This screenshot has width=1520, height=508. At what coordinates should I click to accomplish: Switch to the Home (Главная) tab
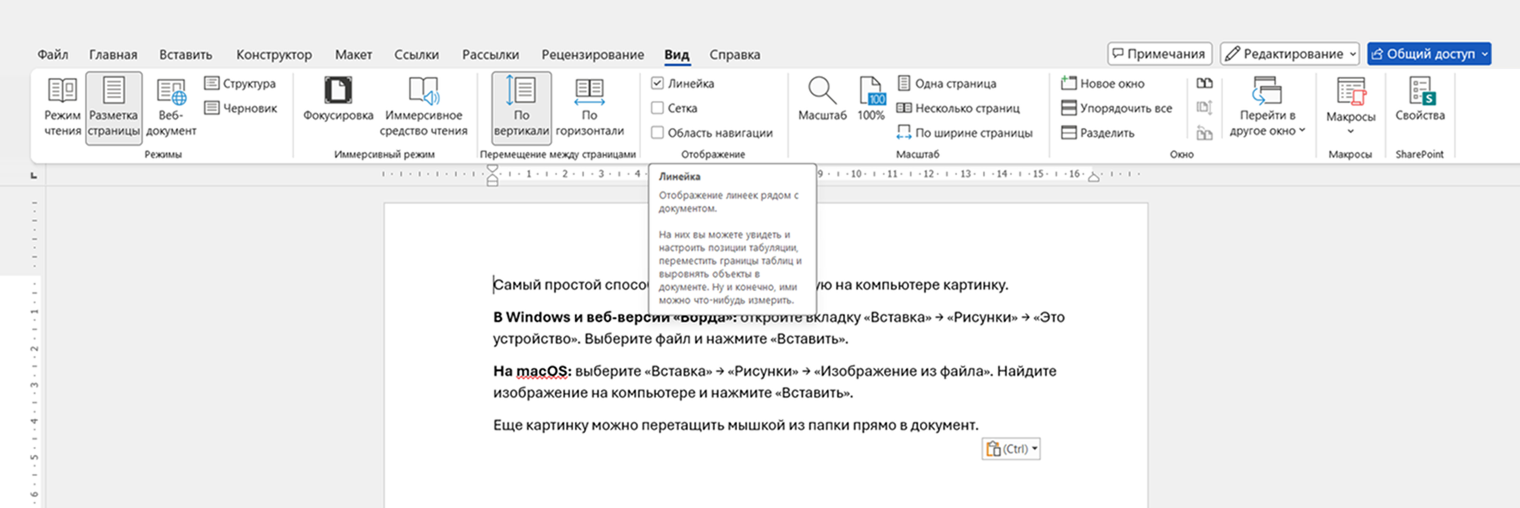tap(113, 55)
